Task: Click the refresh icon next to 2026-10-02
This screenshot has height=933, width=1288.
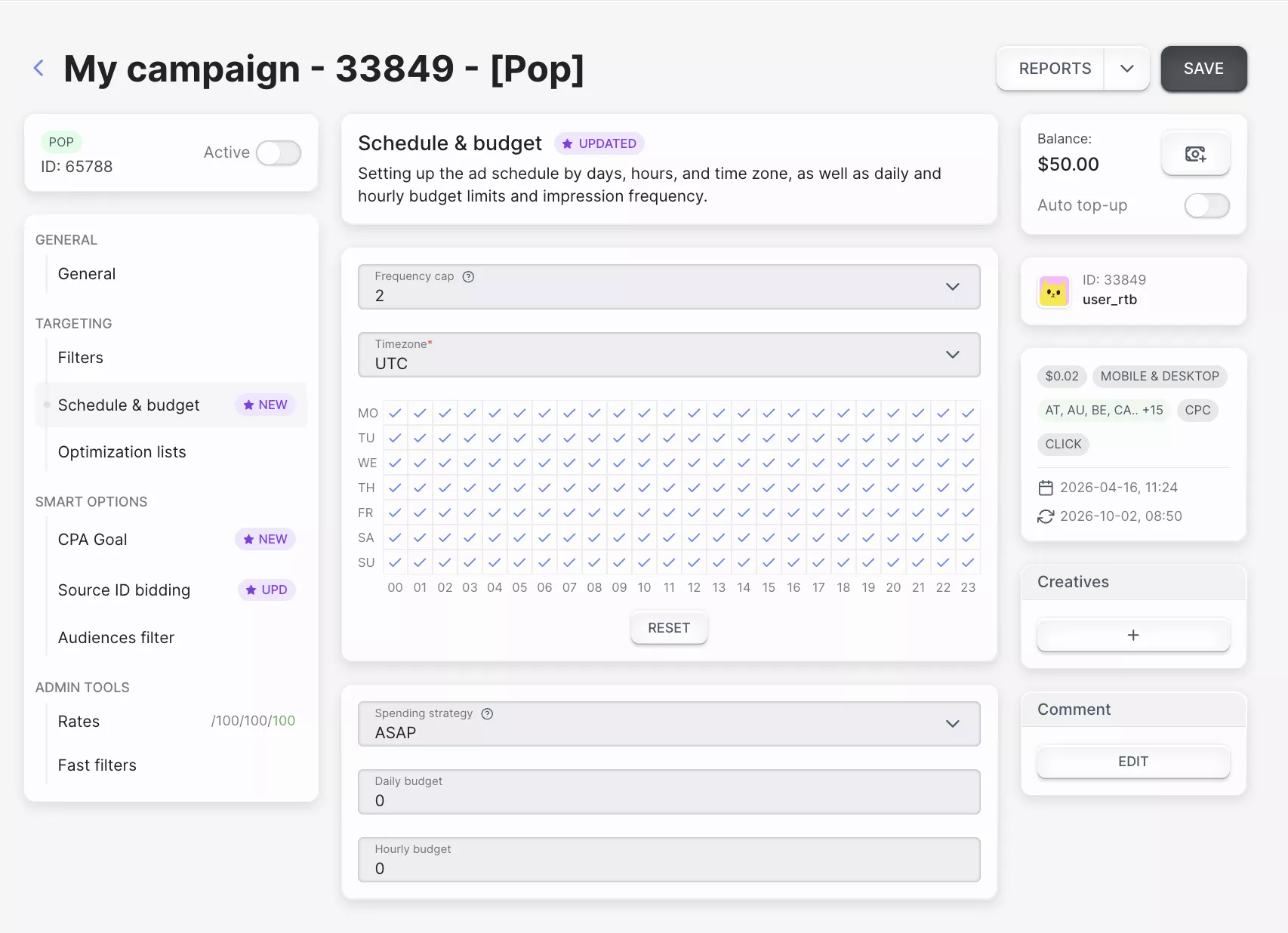Action: [1046, 516]
